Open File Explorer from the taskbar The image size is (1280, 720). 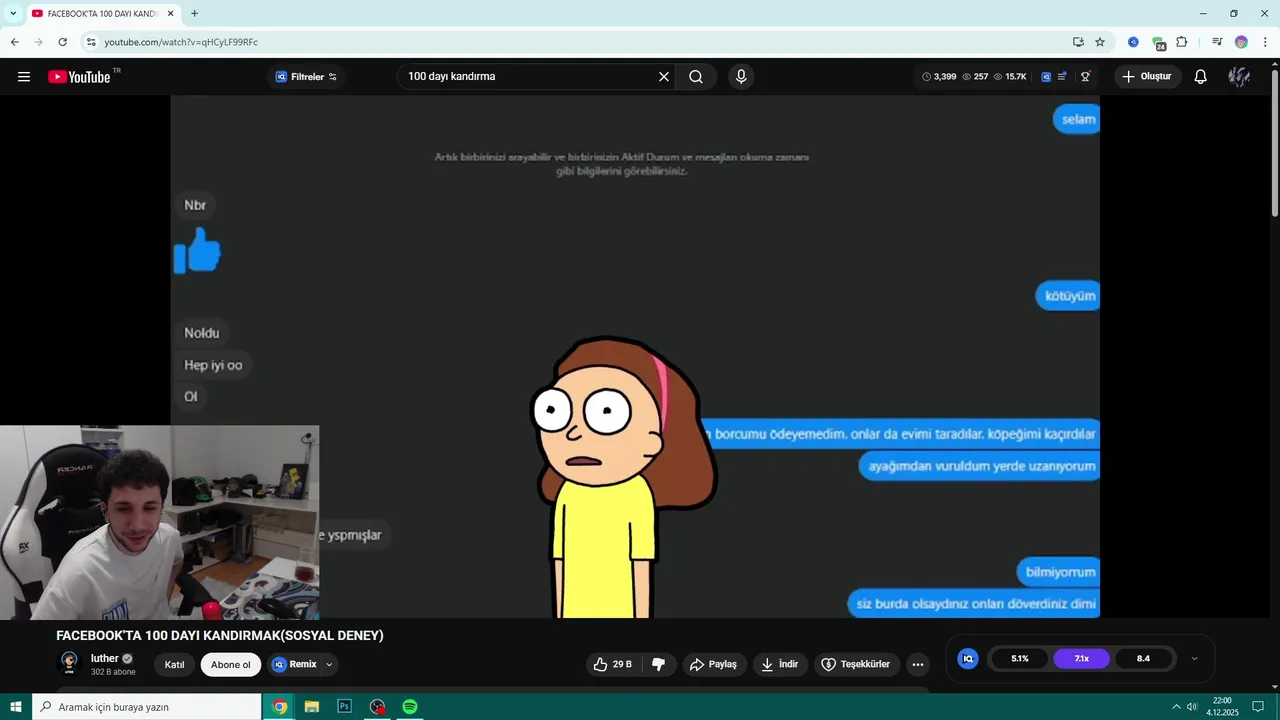pos(312,707)
